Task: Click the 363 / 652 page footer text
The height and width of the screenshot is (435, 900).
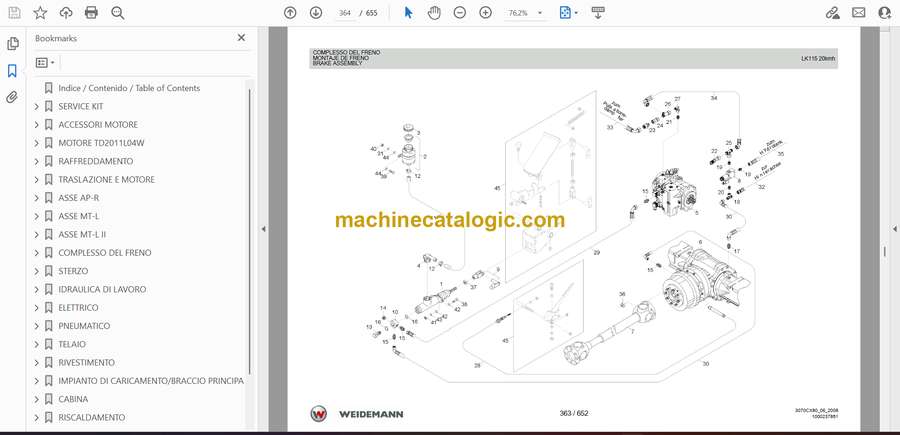Action: (x=573, y=413)
